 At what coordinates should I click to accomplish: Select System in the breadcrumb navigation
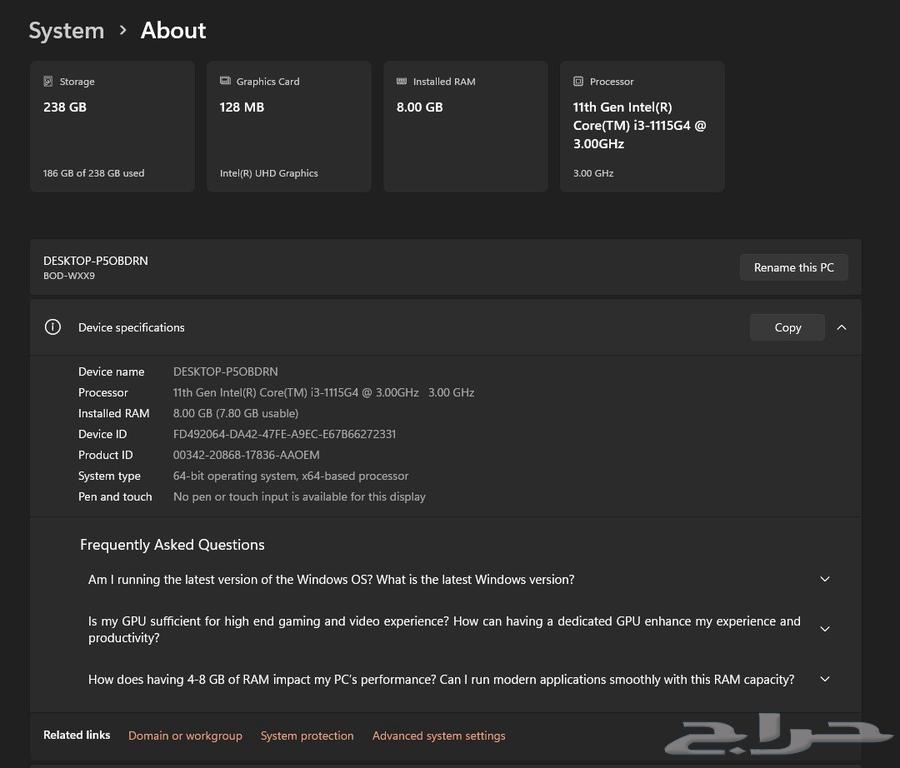click(66, 30)
